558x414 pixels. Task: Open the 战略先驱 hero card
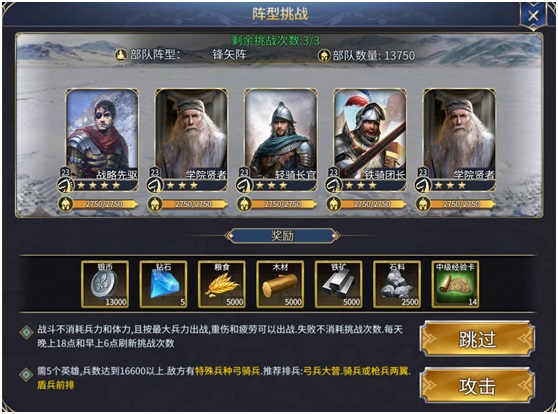point(102,140)
